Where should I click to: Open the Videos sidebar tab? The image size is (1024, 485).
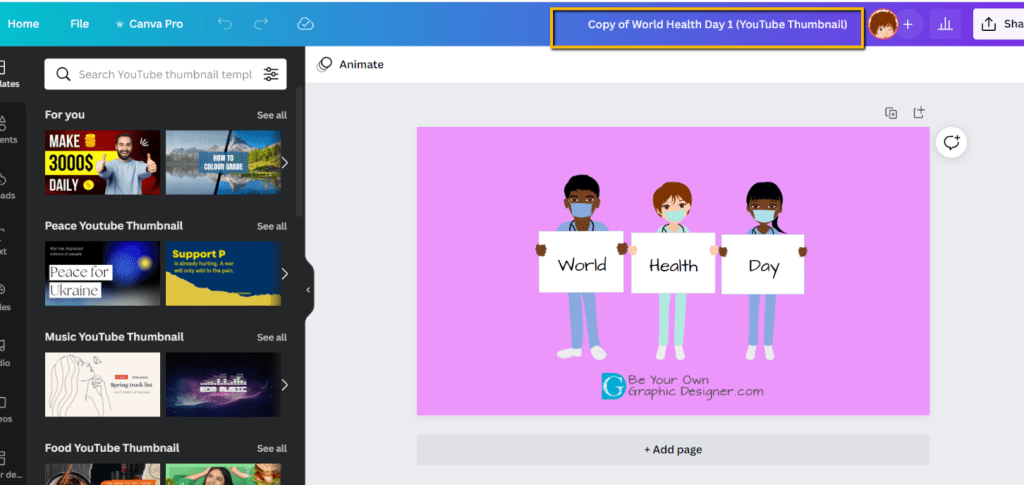tap(8, 409)
